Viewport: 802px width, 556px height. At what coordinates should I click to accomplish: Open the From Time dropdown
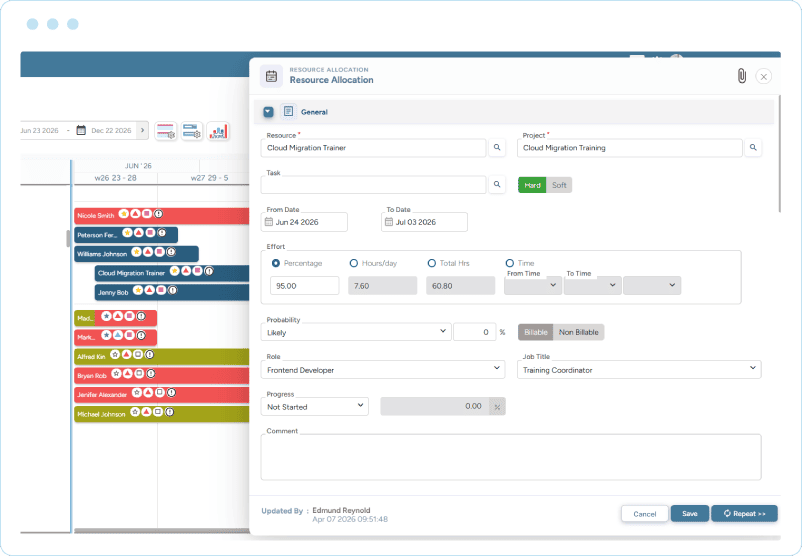(533, 285)
